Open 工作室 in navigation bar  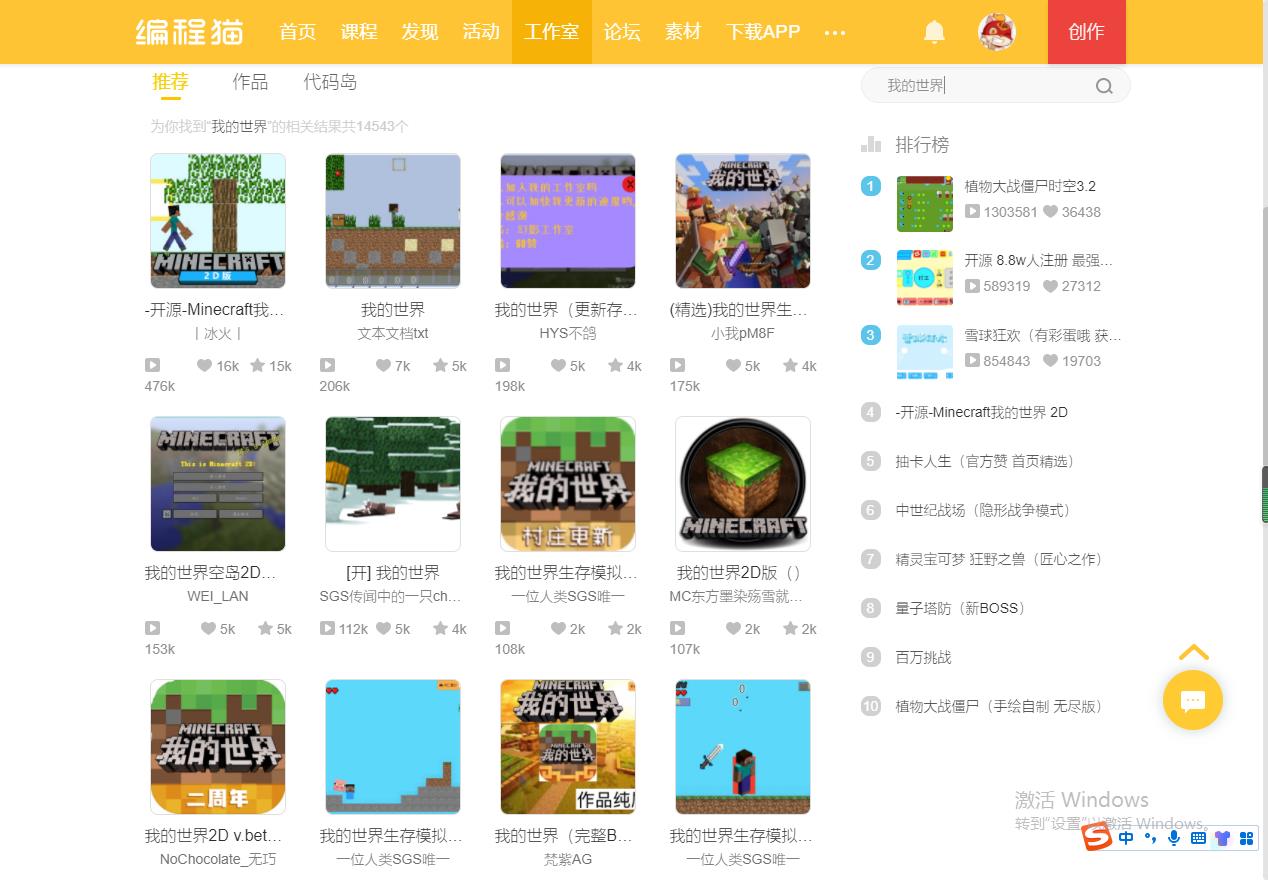(x=552, y=32)
